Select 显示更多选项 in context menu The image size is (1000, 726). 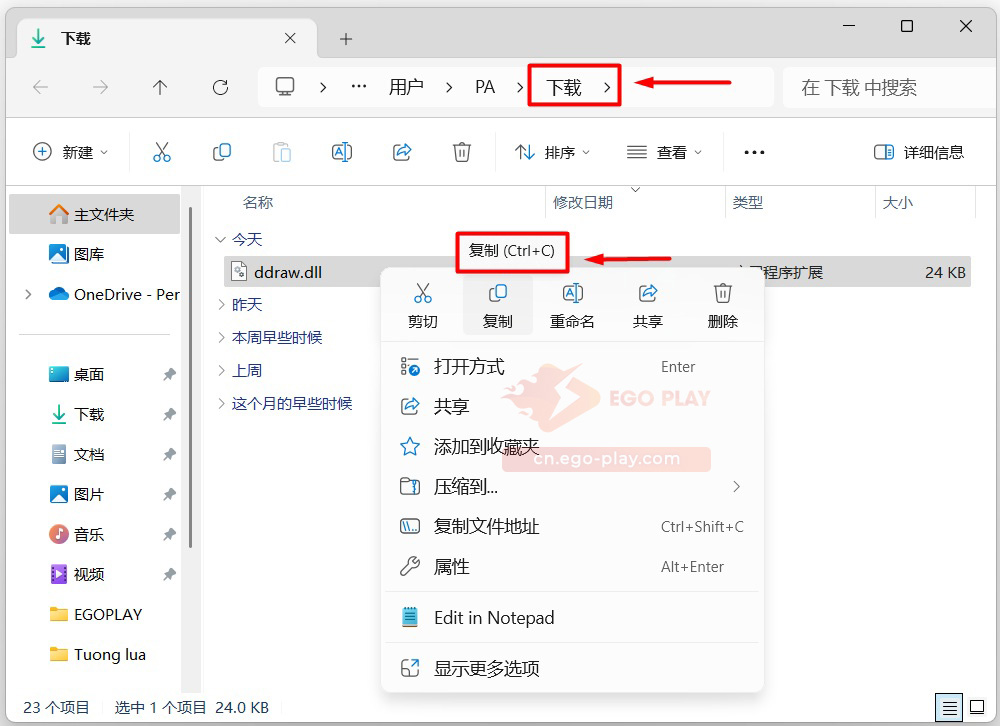(572, 669)
